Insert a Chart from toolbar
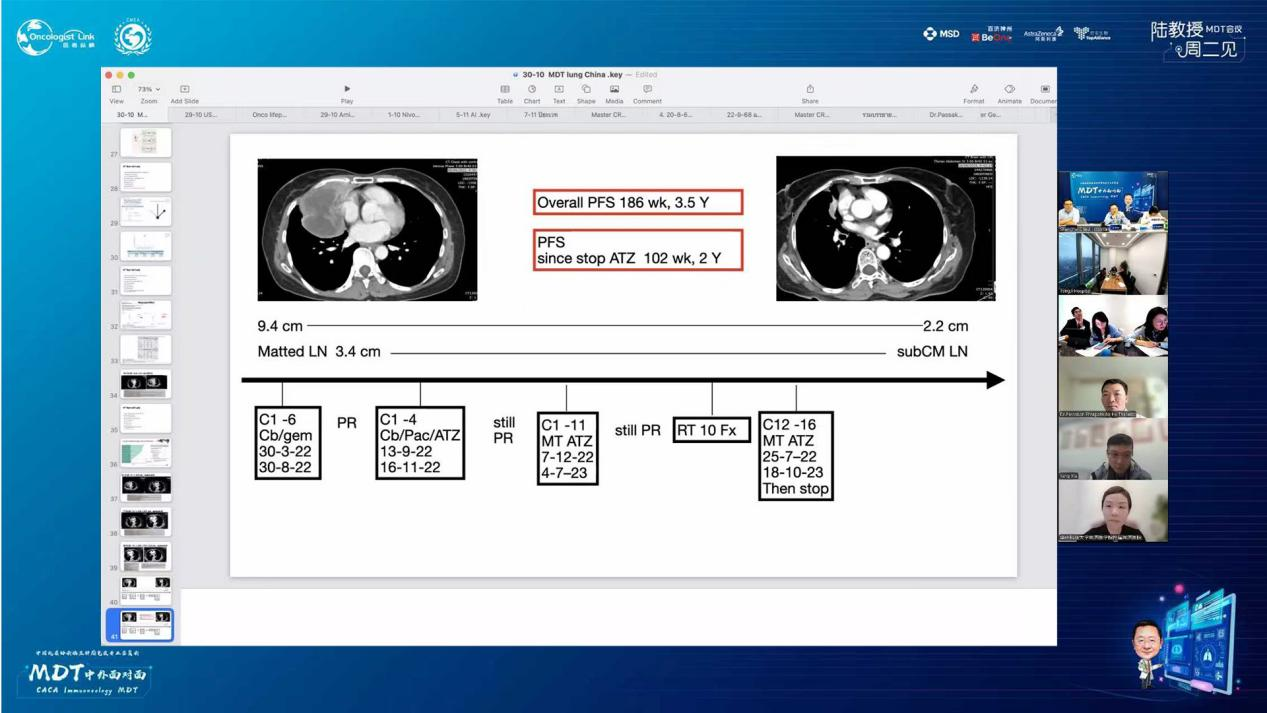1267x713 pixels. click(532, 90)
